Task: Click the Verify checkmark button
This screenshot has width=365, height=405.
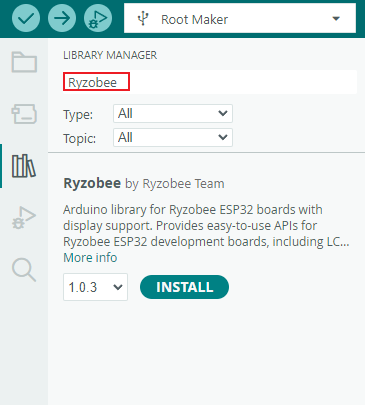Action: coord(26,18)
